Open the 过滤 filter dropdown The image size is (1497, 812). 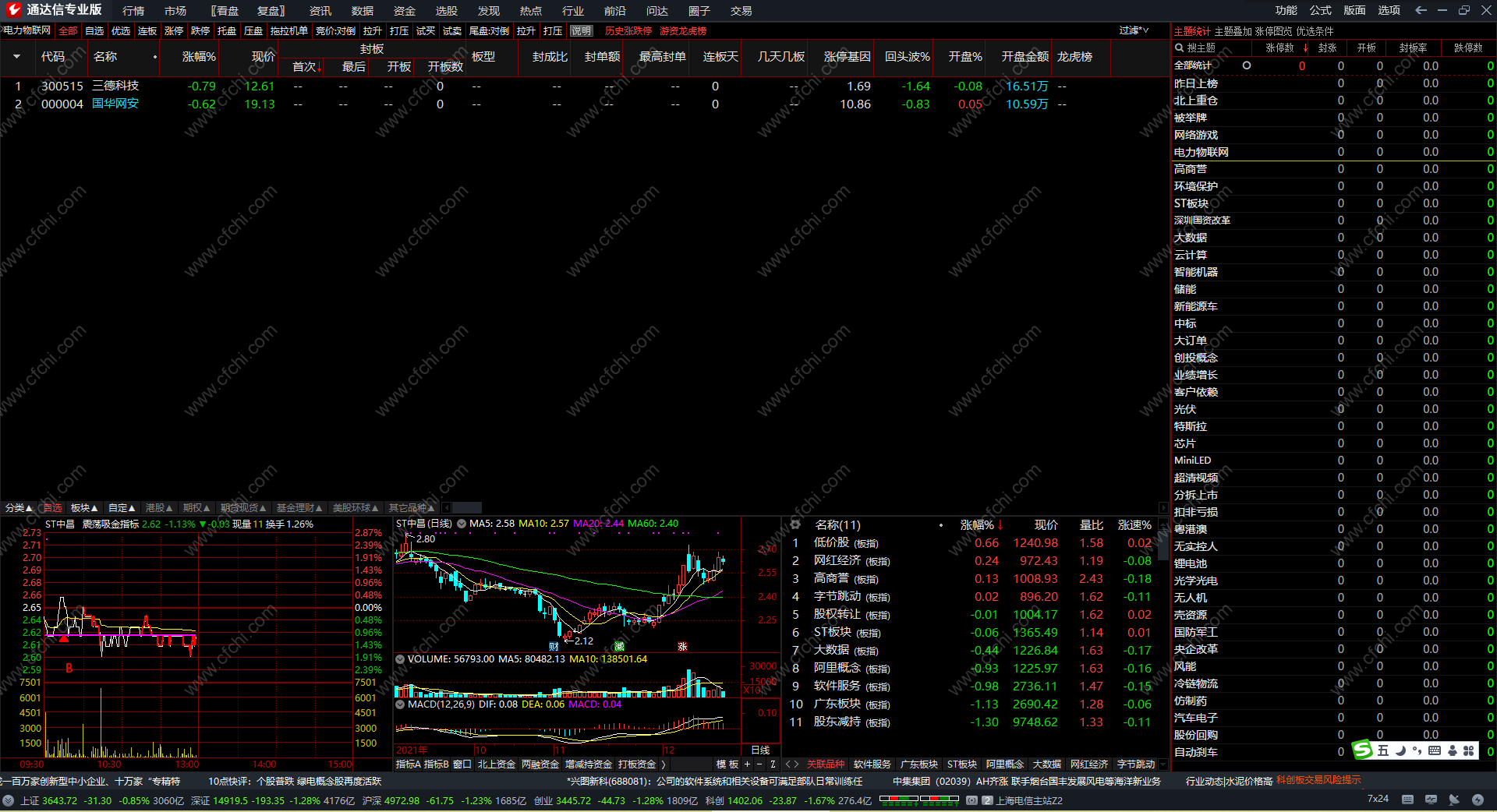1134,30
